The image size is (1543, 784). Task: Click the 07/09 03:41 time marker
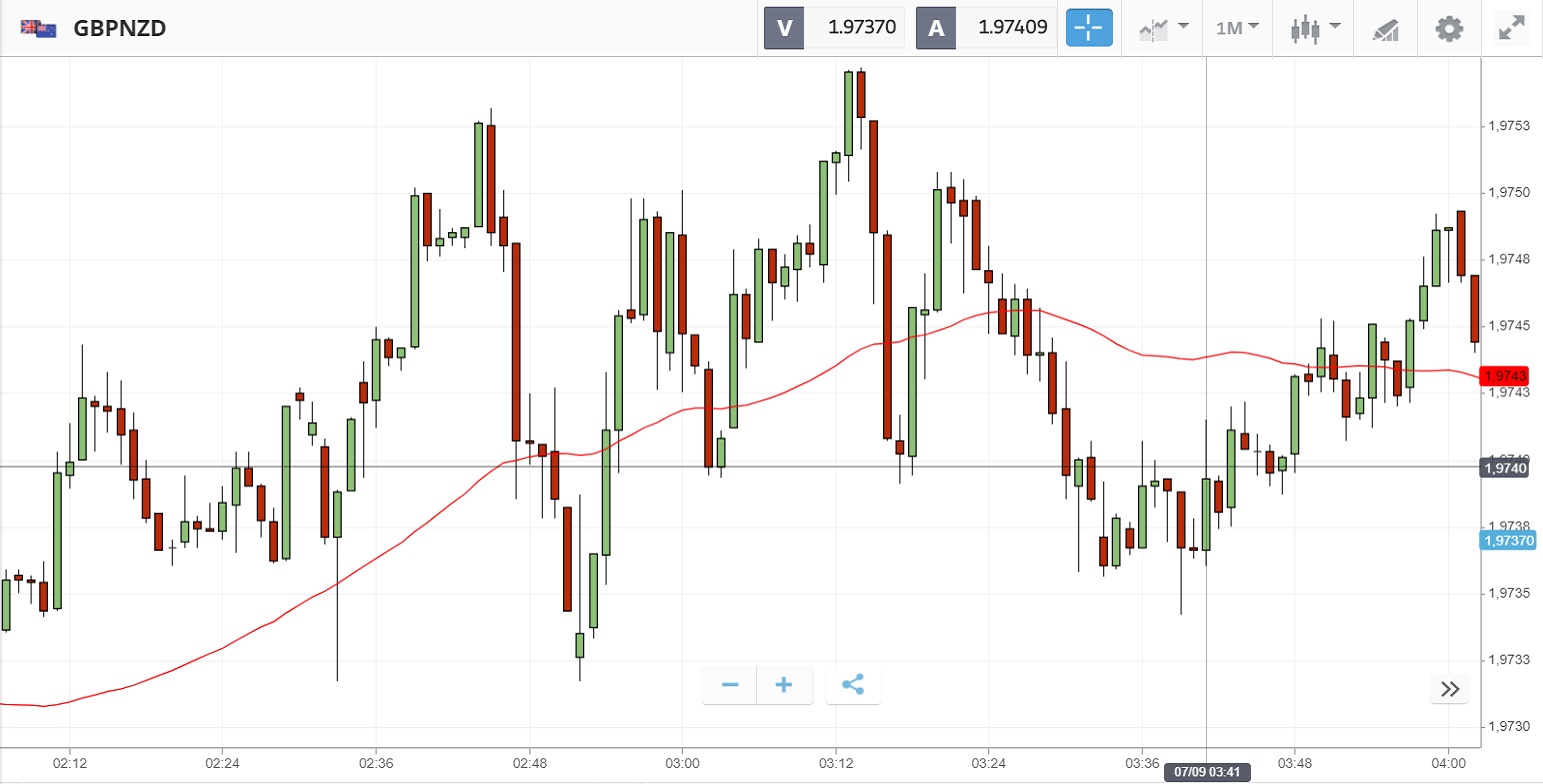point(1207,773)
